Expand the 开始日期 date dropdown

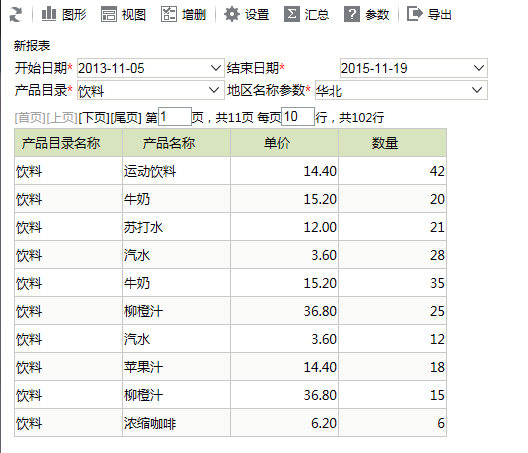[216, 68]
